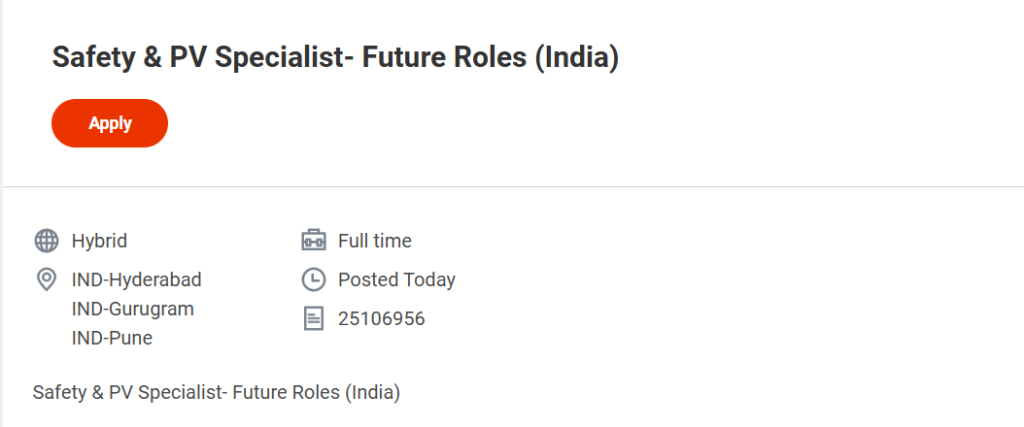
Task: Select the IND-Gurugram location
Action: pos(132,309)
